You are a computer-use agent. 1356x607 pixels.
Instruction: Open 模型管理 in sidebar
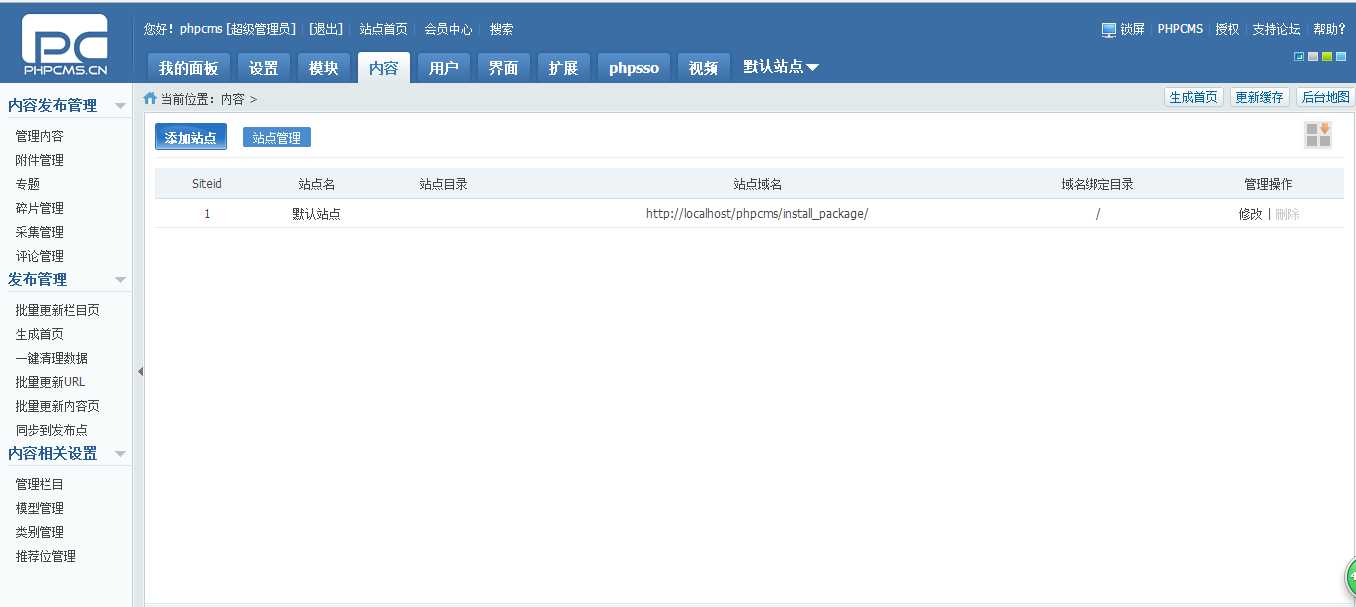pos(40,509)
